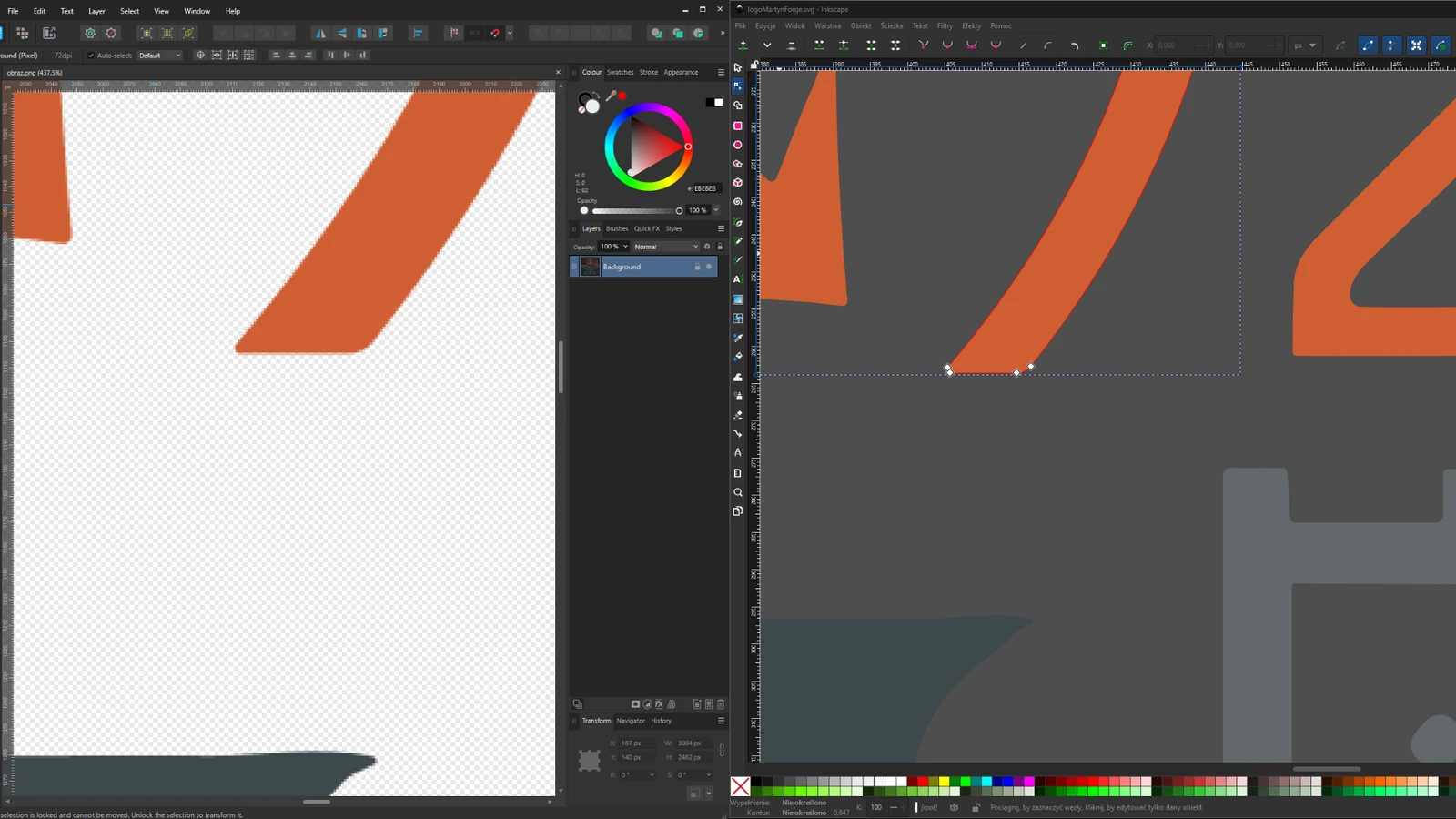Choose the Text tool in Inkscape toolbox

coord(738,279)
